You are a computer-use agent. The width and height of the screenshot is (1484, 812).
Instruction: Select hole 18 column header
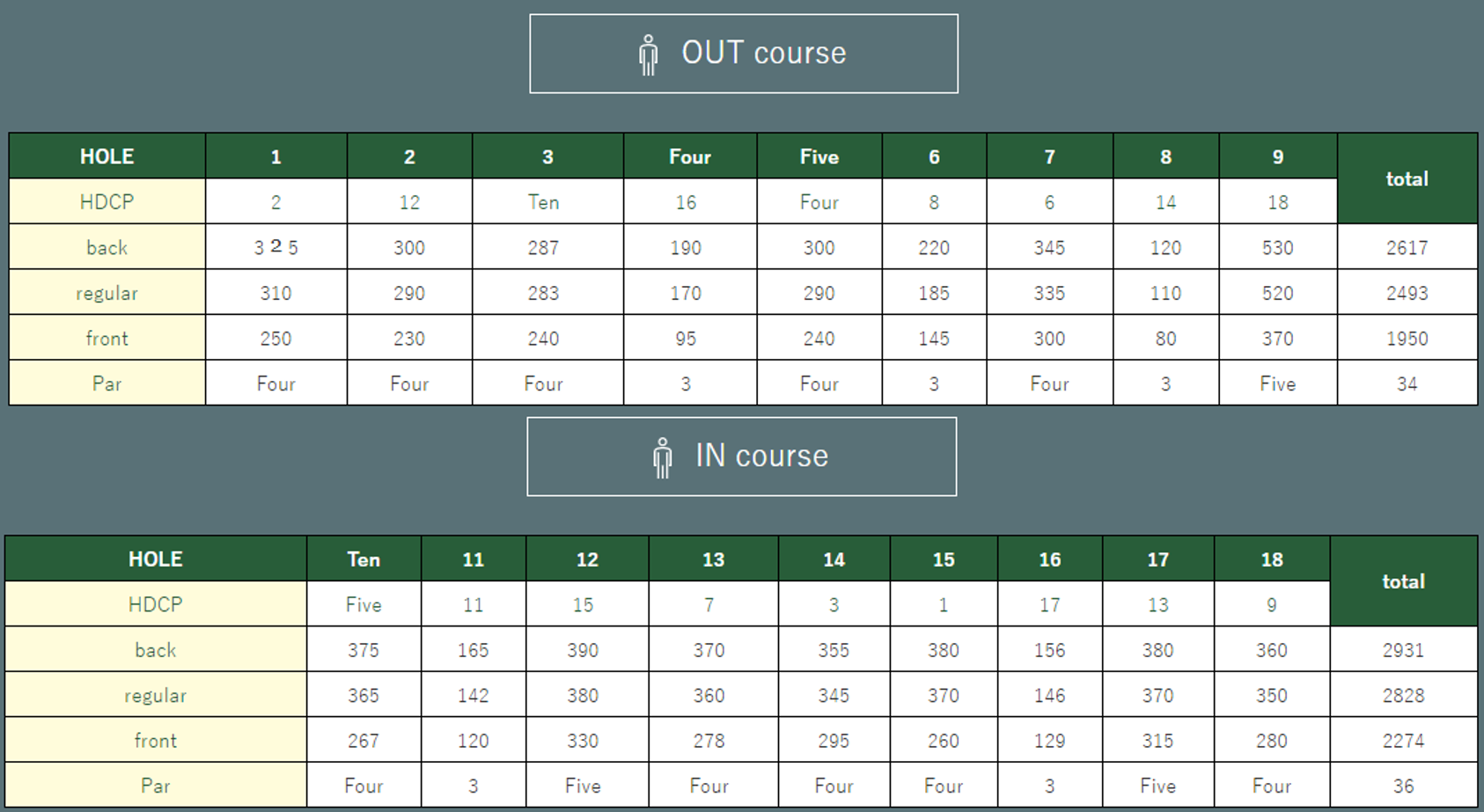tap(1272, 560)
